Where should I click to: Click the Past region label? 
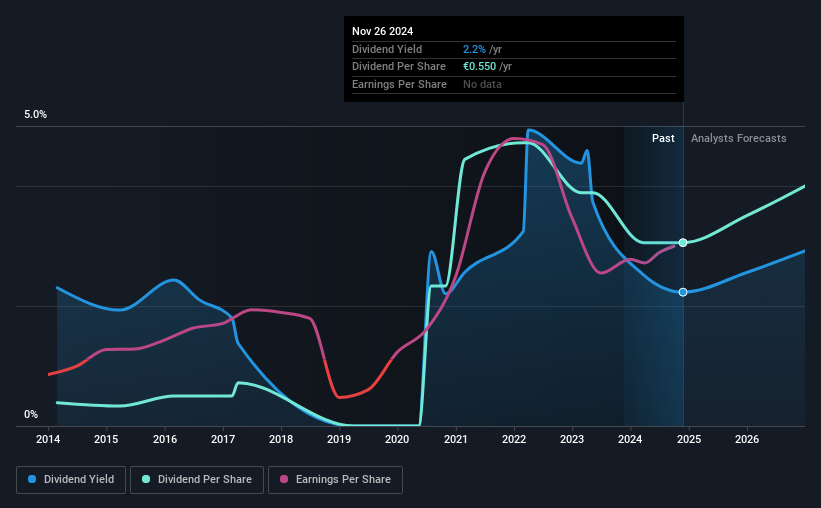(x=663, y=138)
